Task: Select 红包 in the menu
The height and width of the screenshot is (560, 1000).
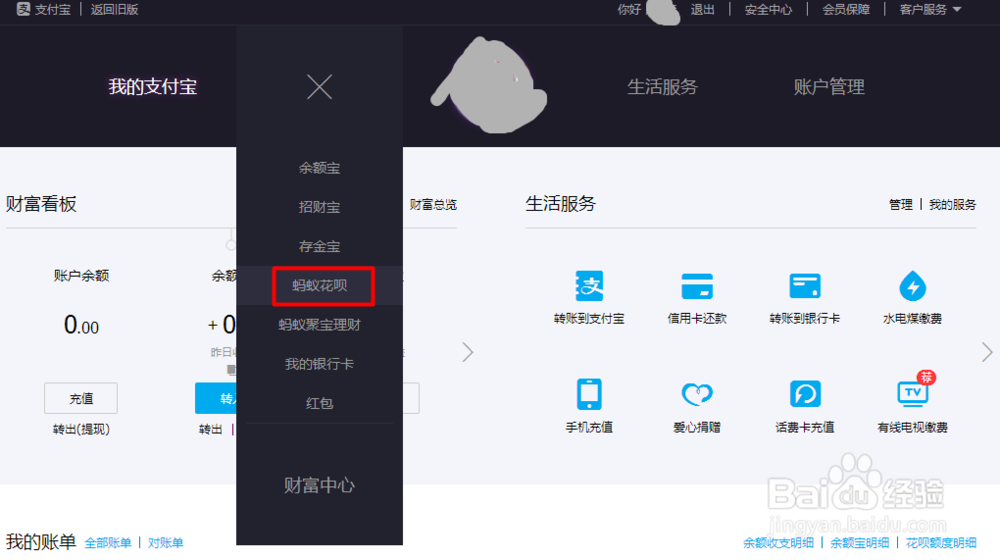Action: 320,403
